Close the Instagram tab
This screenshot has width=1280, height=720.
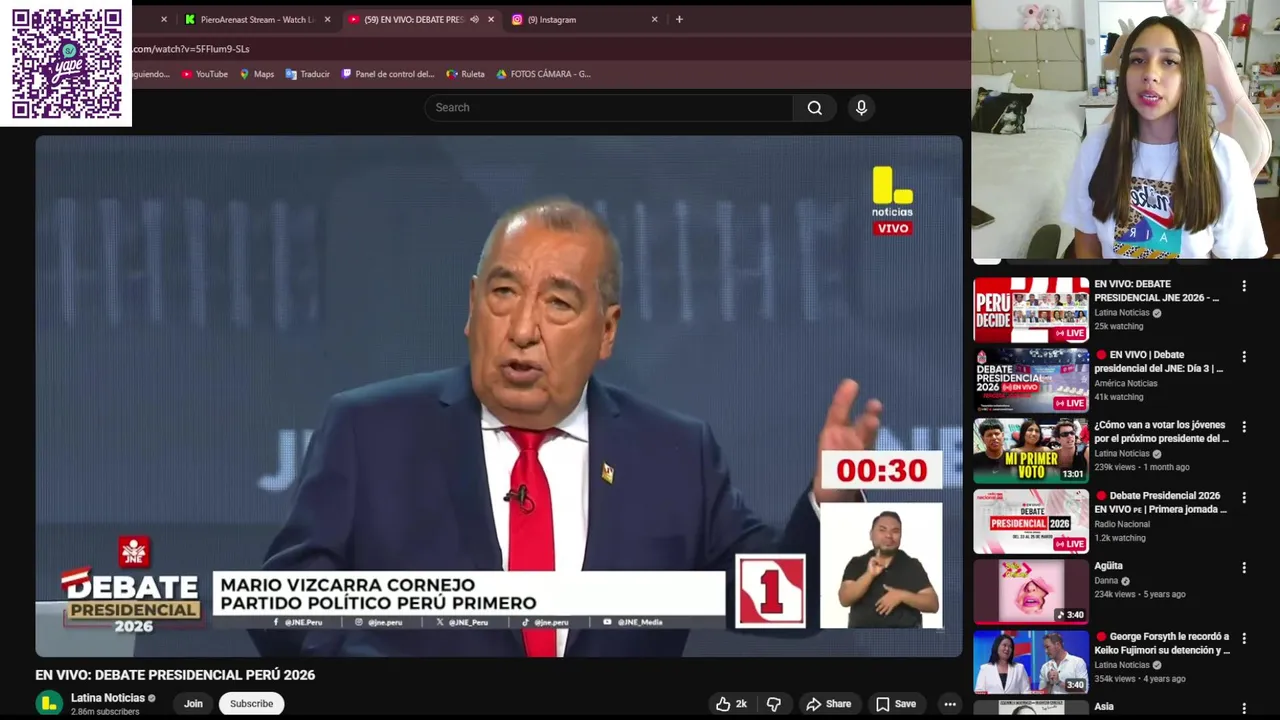point(655,19)
